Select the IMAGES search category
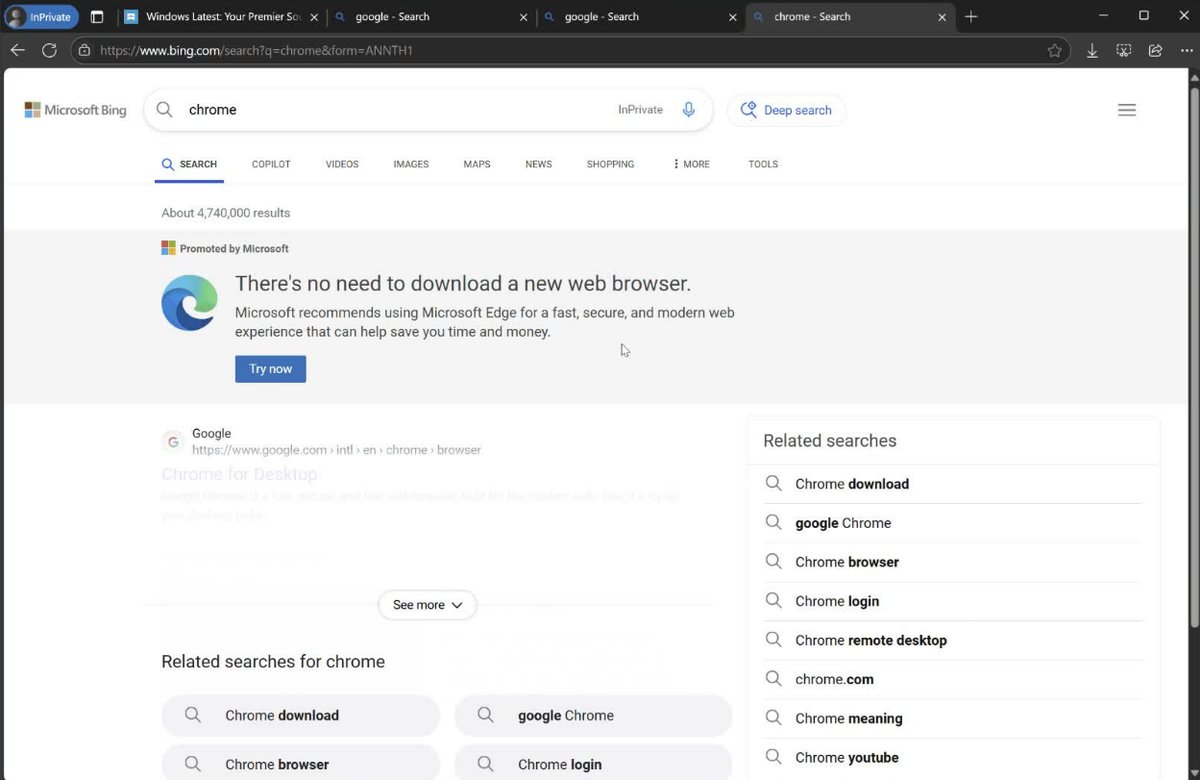Screen dimensions: 1200x780 click(411, 164)
